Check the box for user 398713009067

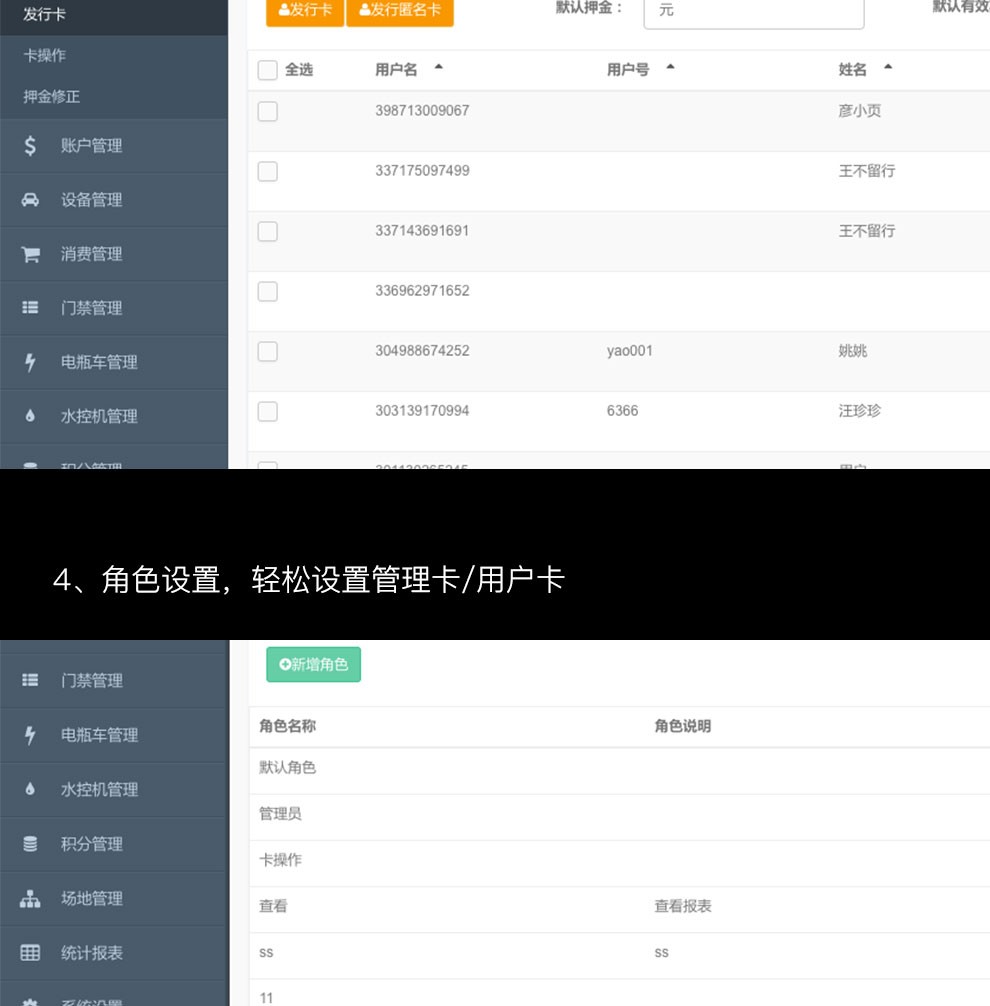pyautogui.click(x=267, y=111)
